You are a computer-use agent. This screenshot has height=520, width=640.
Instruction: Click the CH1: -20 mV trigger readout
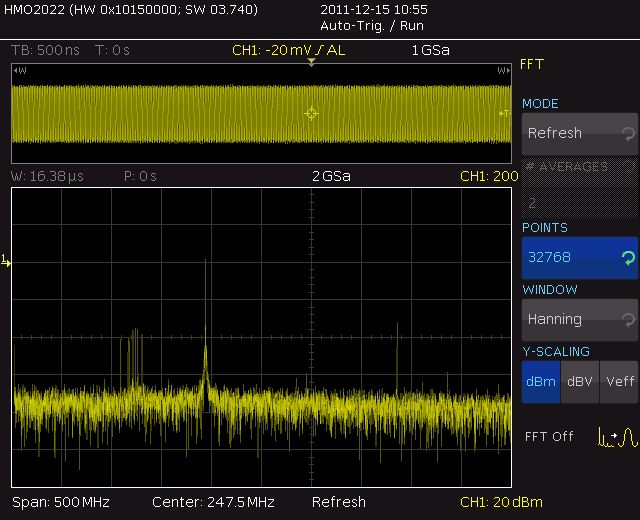click(289, 50)
